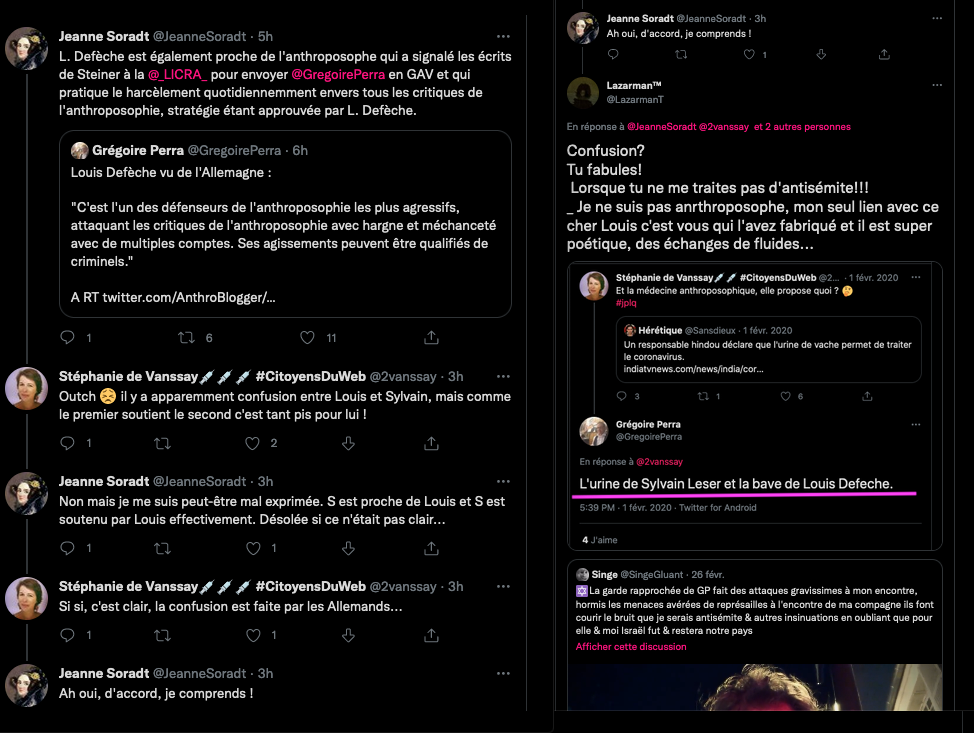974x733 pixels.
Task: Like the tweet with 11 likes
Action: [307, 337]
